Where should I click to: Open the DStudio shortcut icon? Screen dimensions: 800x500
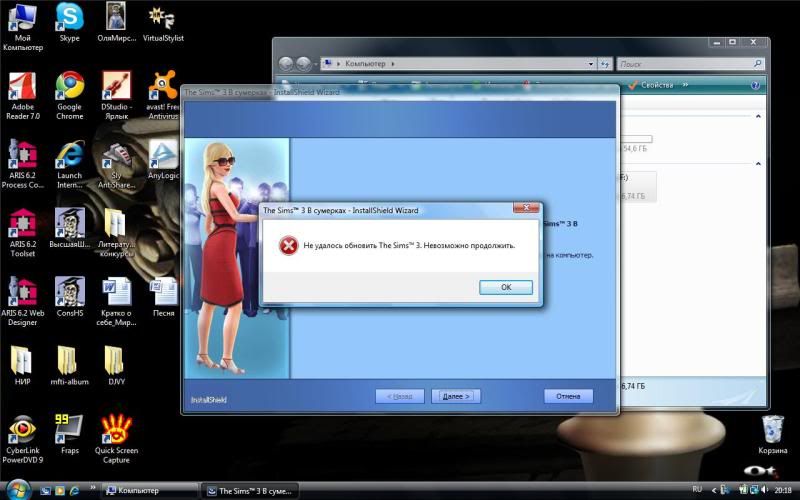116,96
